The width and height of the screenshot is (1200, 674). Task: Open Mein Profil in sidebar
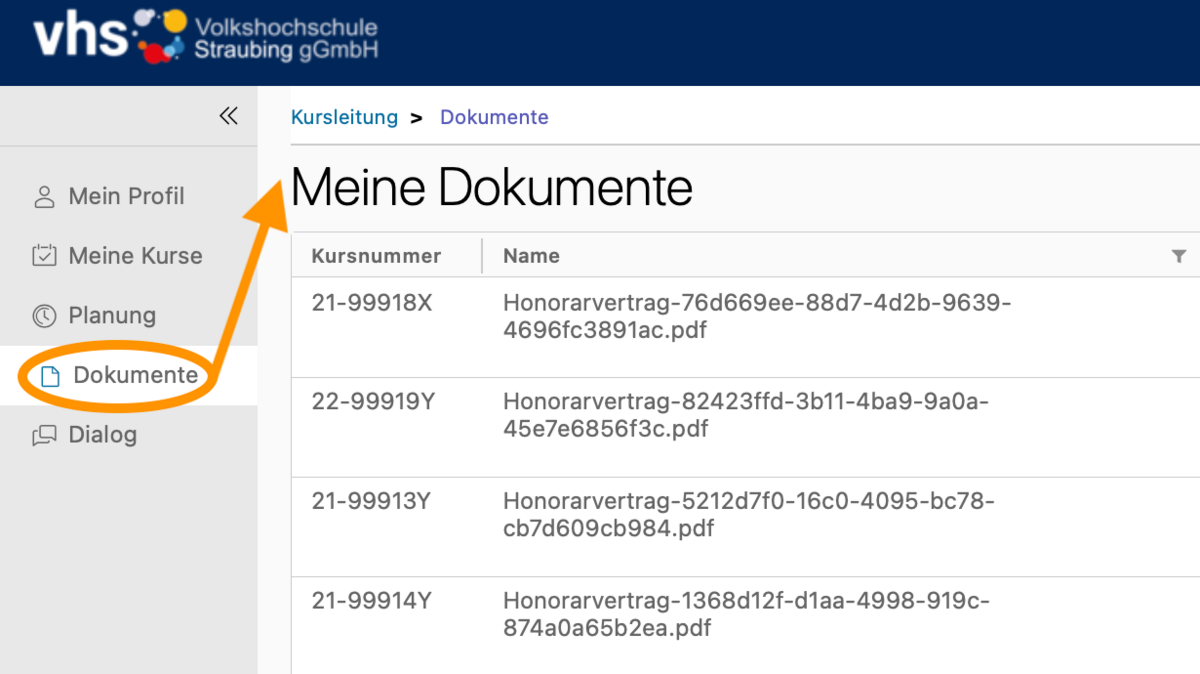(126, 197)
